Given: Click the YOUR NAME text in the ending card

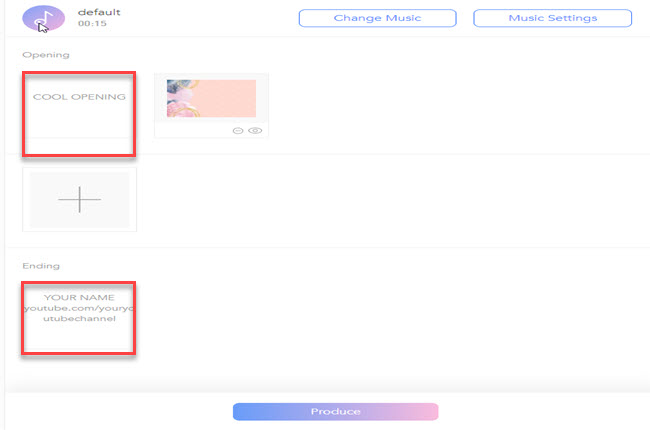Looking at the screenshot, I should point(79,297).
